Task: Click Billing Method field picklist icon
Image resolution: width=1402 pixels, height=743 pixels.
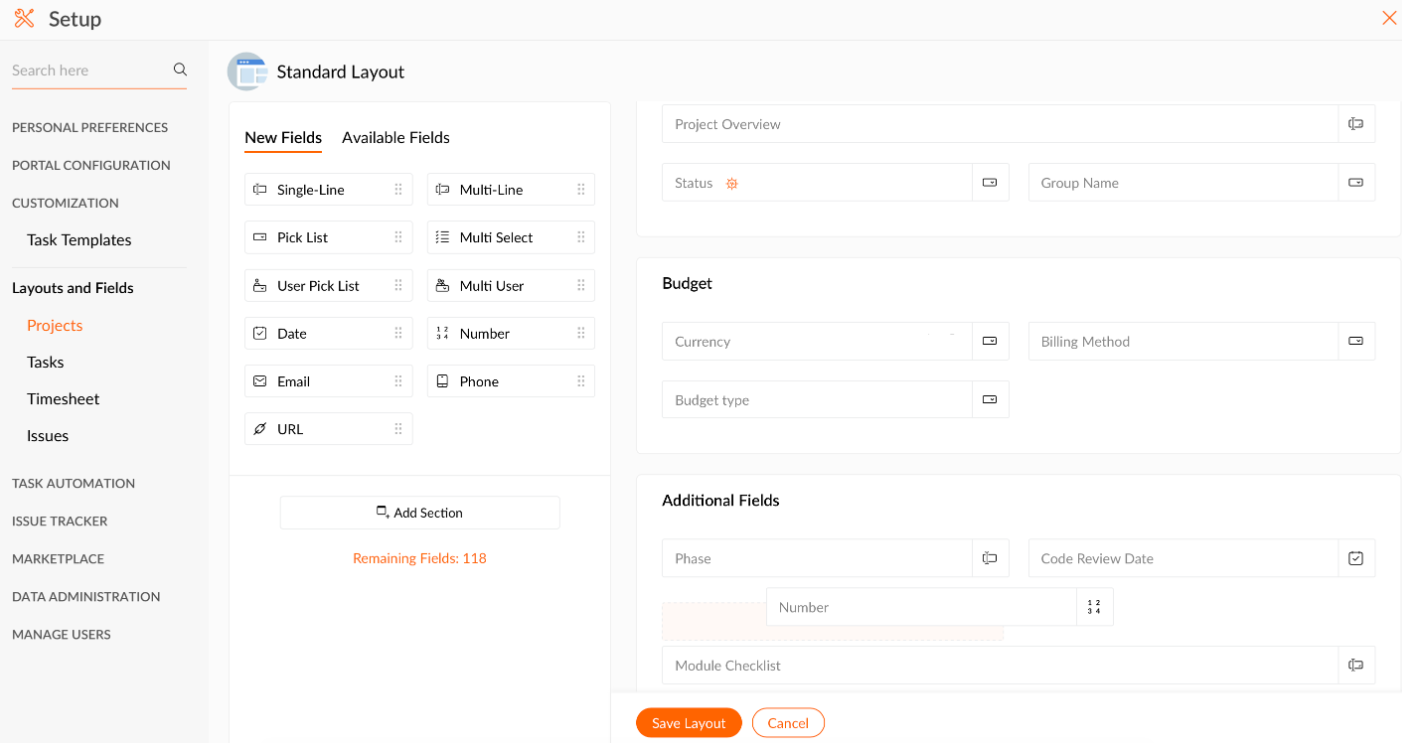Action: [x=1356, y=341]
